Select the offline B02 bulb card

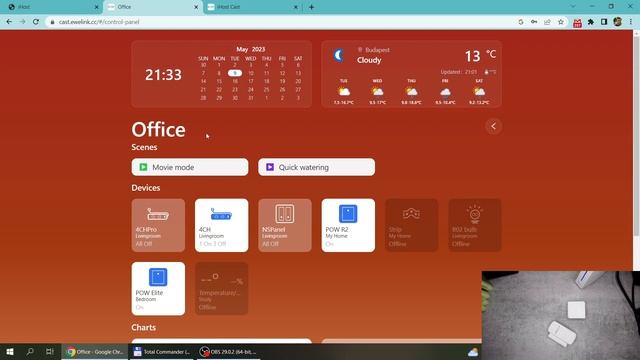[475, 225]
